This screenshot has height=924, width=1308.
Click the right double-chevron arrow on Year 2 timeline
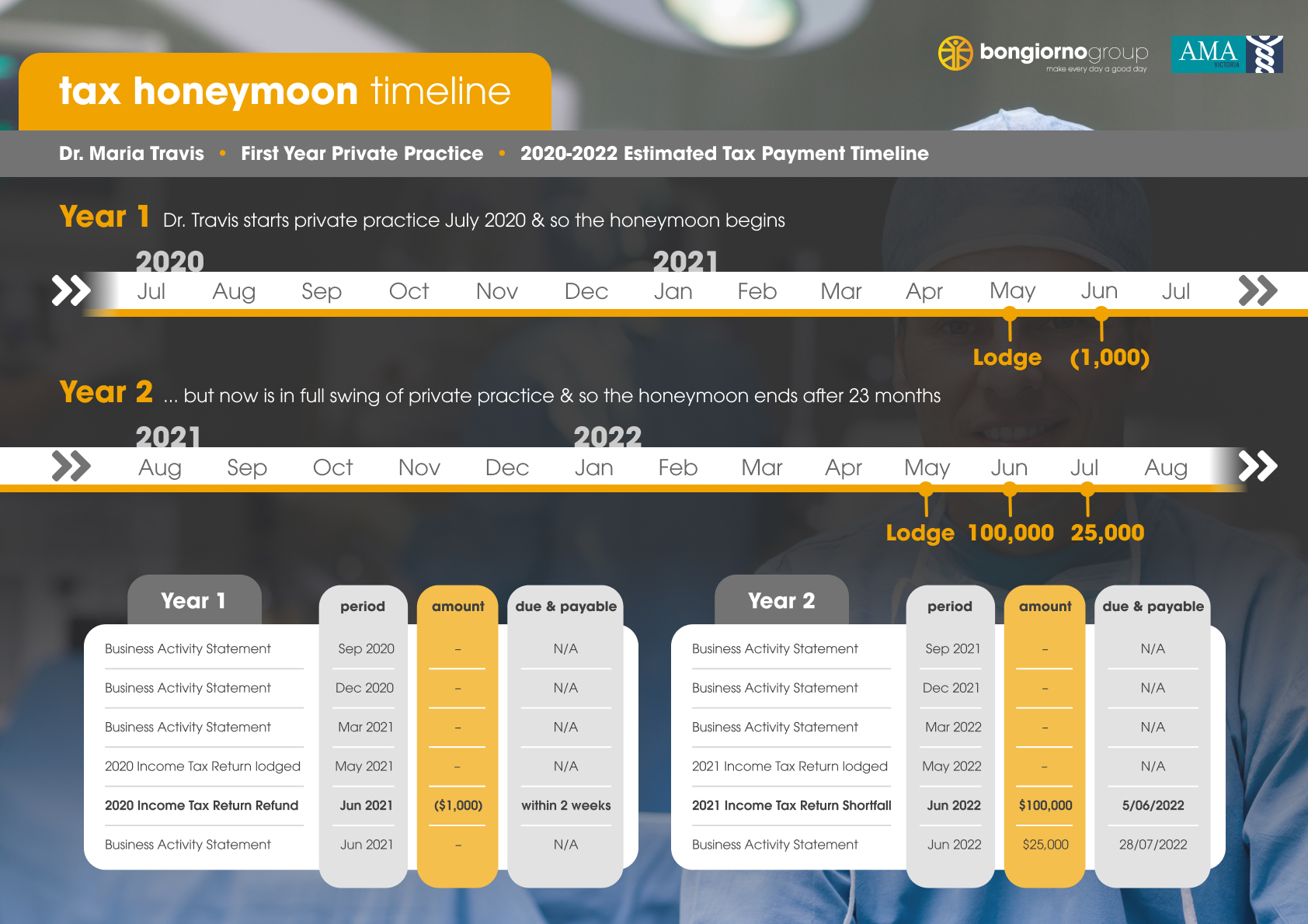[1258, 466]
